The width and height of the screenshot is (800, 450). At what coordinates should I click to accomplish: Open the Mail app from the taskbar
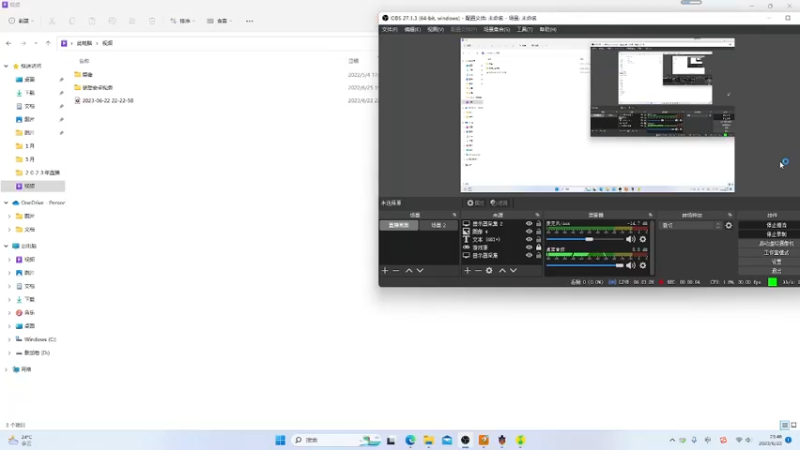[x=447, y=440]
